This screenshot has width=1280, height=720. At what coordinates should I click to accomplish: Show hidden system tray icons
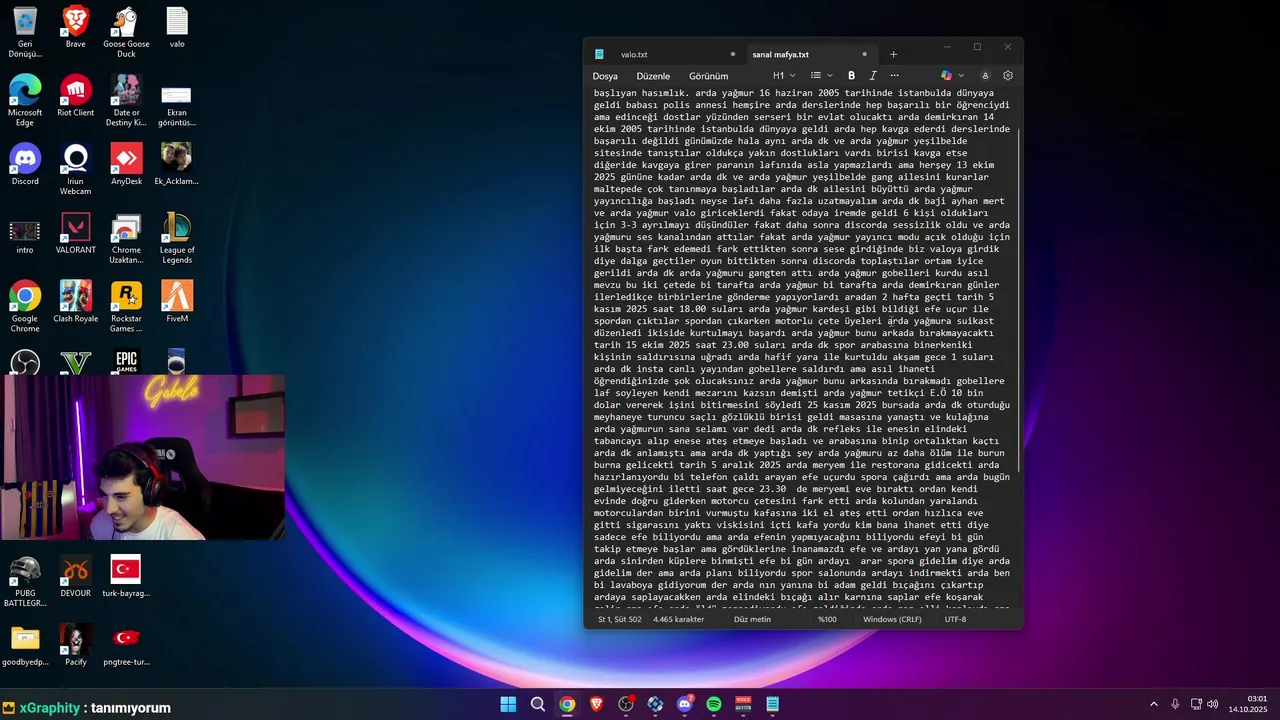pos(1153,704)
